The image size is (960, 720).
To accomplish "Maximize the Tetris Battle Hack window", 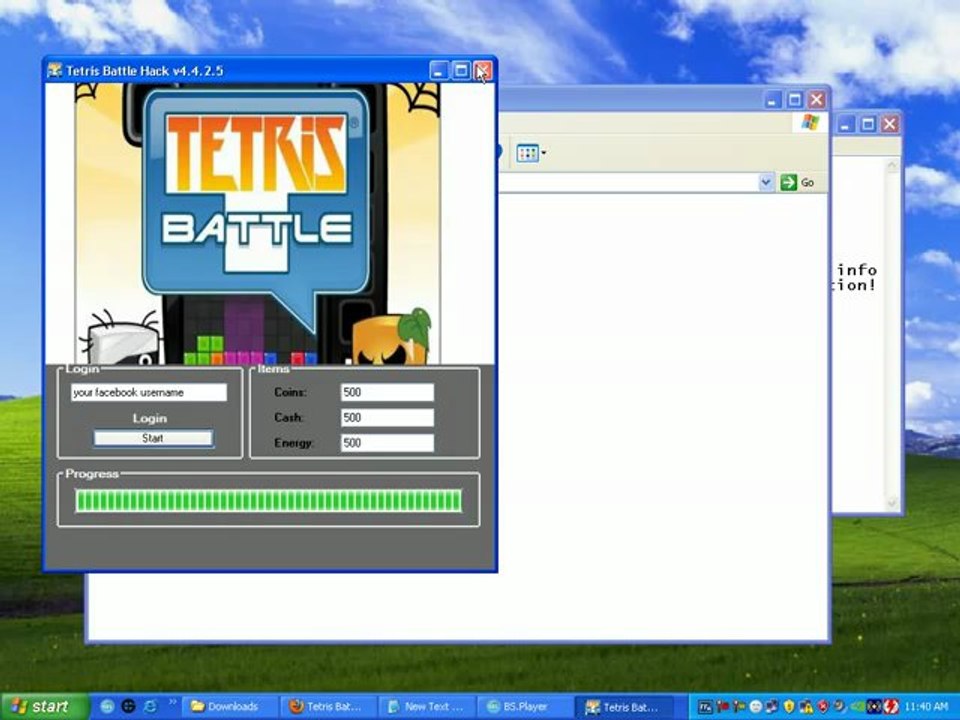I will point(461,71).
